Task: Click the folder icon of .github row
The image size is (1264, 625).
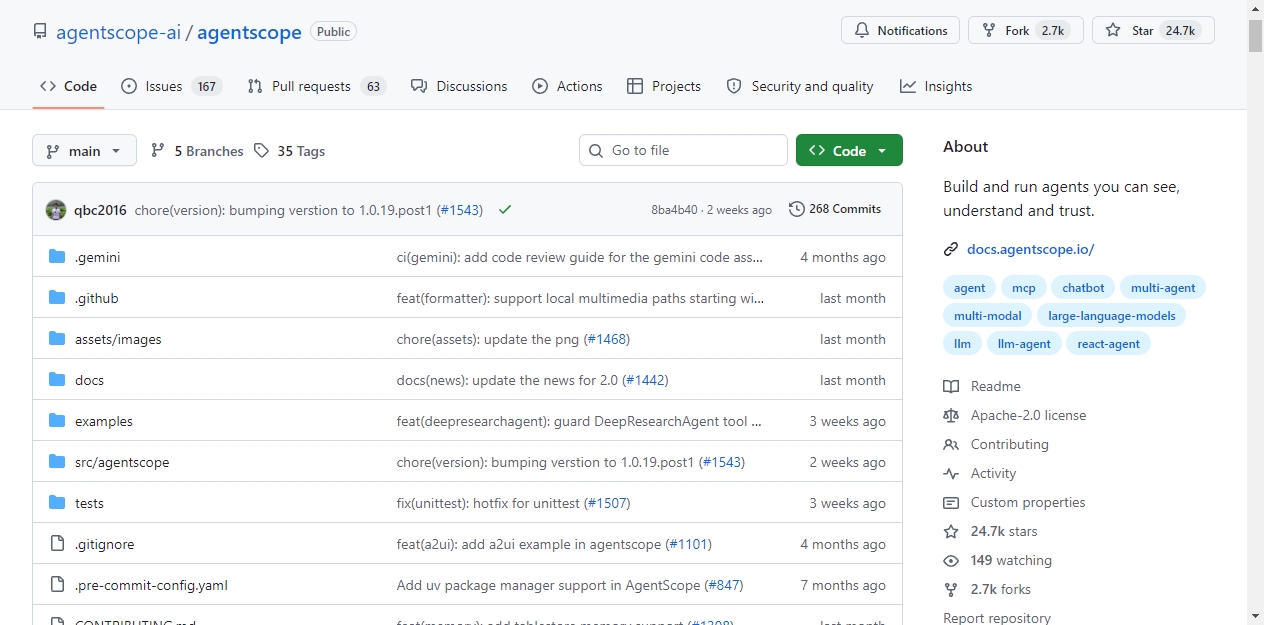Action: click(x=57, y=298)
